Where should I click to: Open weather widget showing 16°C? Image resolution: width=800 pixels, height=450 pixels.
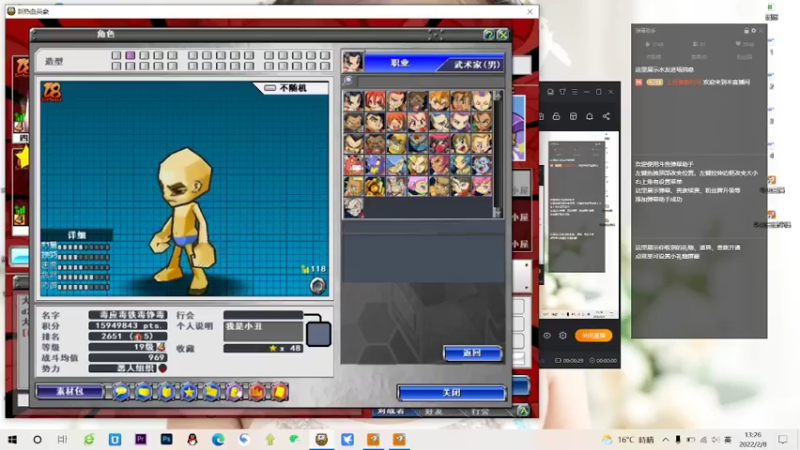[628, 439]
